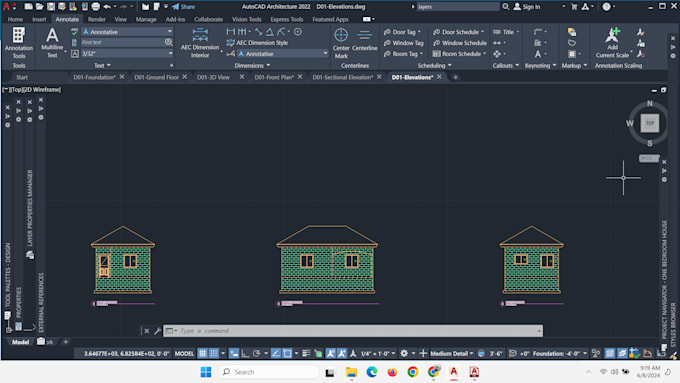
Task: Open the Home ribbon tab
Action: (x=15, y=19)
